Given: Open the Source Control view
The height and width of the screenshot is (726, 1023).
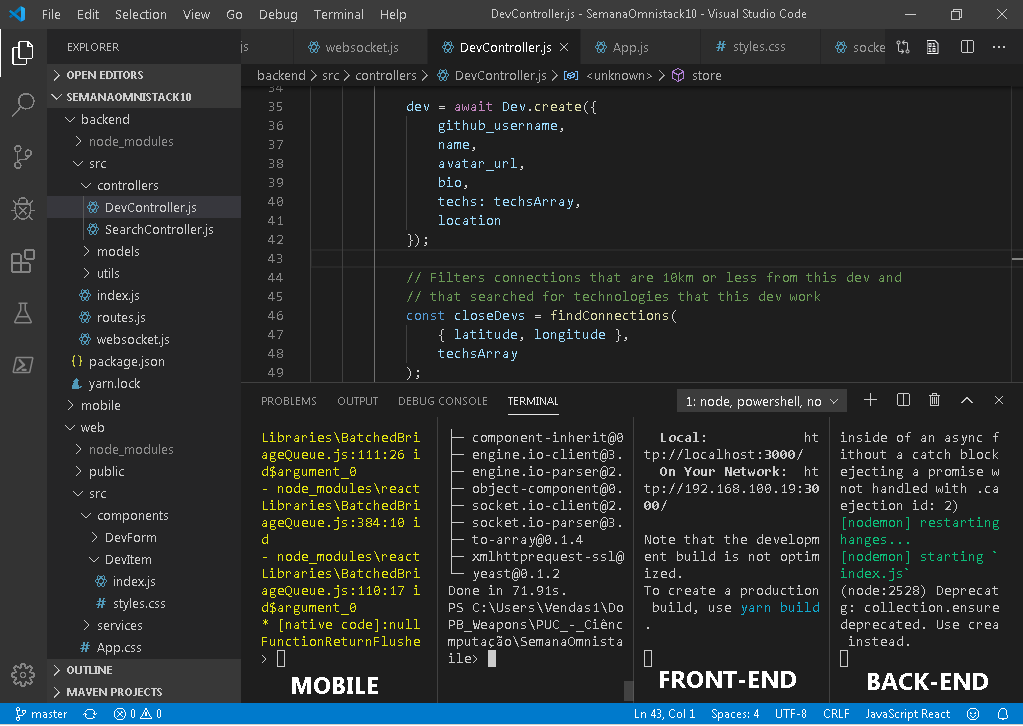Looking at the screenshot, I should pos(22,157).
